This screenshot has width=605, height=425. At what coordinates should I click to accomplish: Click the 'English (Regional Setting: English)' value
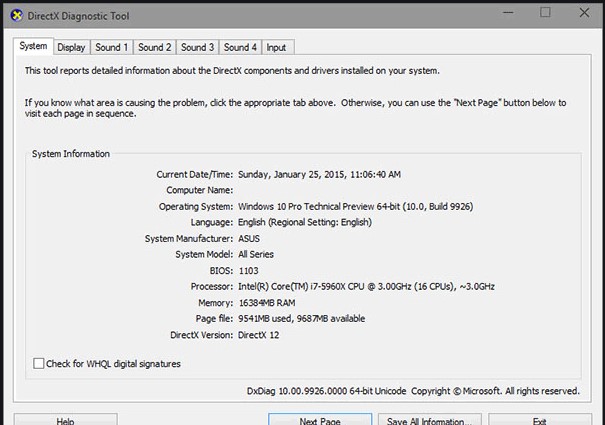[x=305, y=222]
